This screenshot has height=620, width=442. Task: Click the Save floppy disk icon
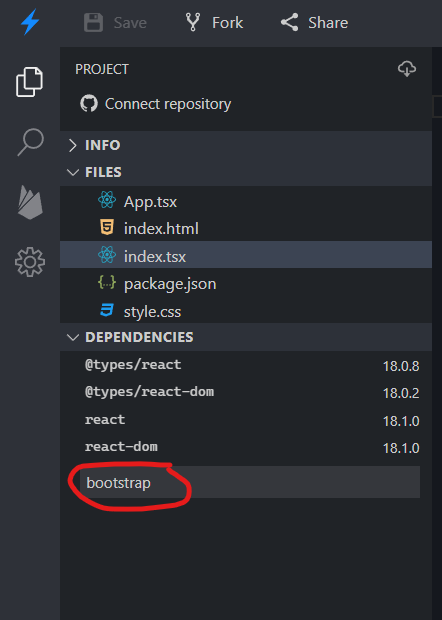tap(94, 23)
